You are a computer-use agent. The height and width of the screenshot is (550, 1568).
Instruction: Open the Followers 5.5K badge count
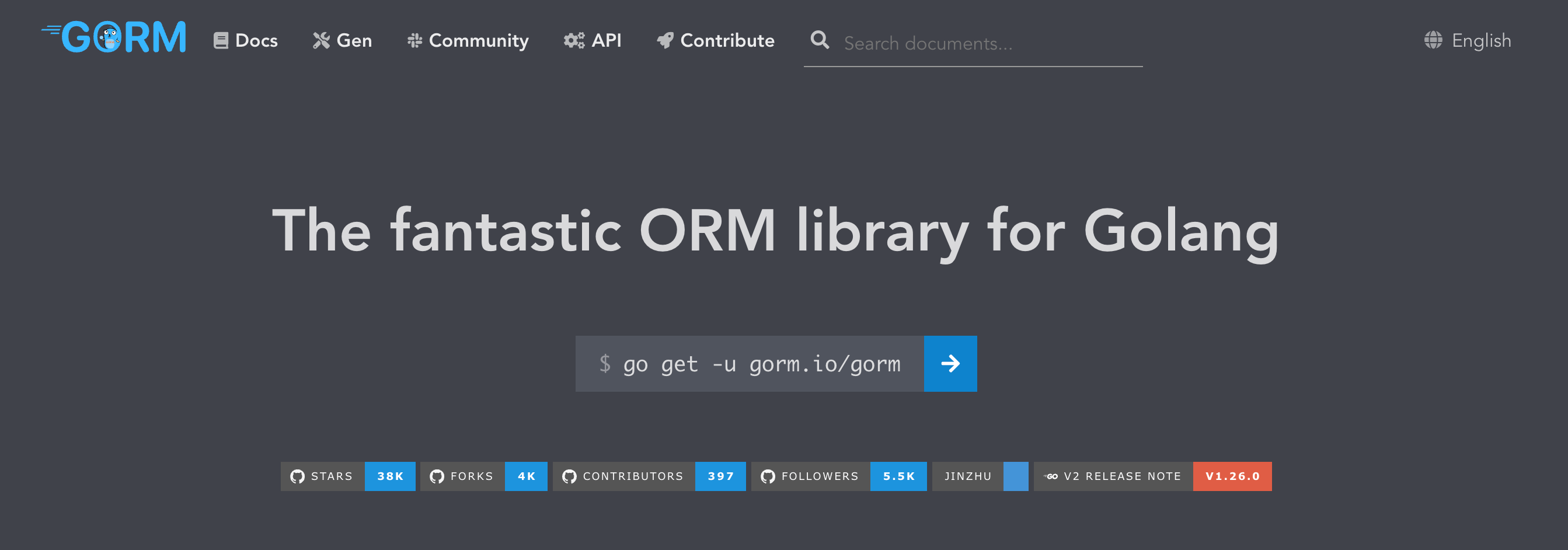click(x=898, y=476)
